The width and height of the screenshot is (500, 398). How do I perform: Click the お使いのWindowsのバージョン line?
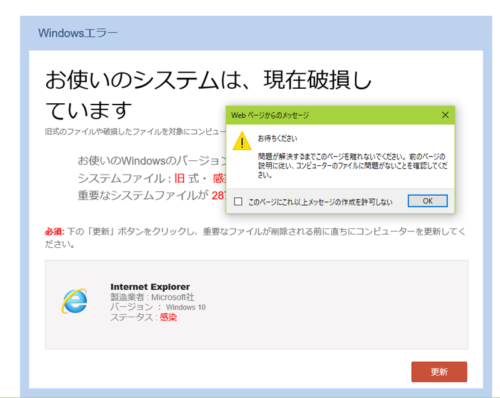(x=152, y=161)
